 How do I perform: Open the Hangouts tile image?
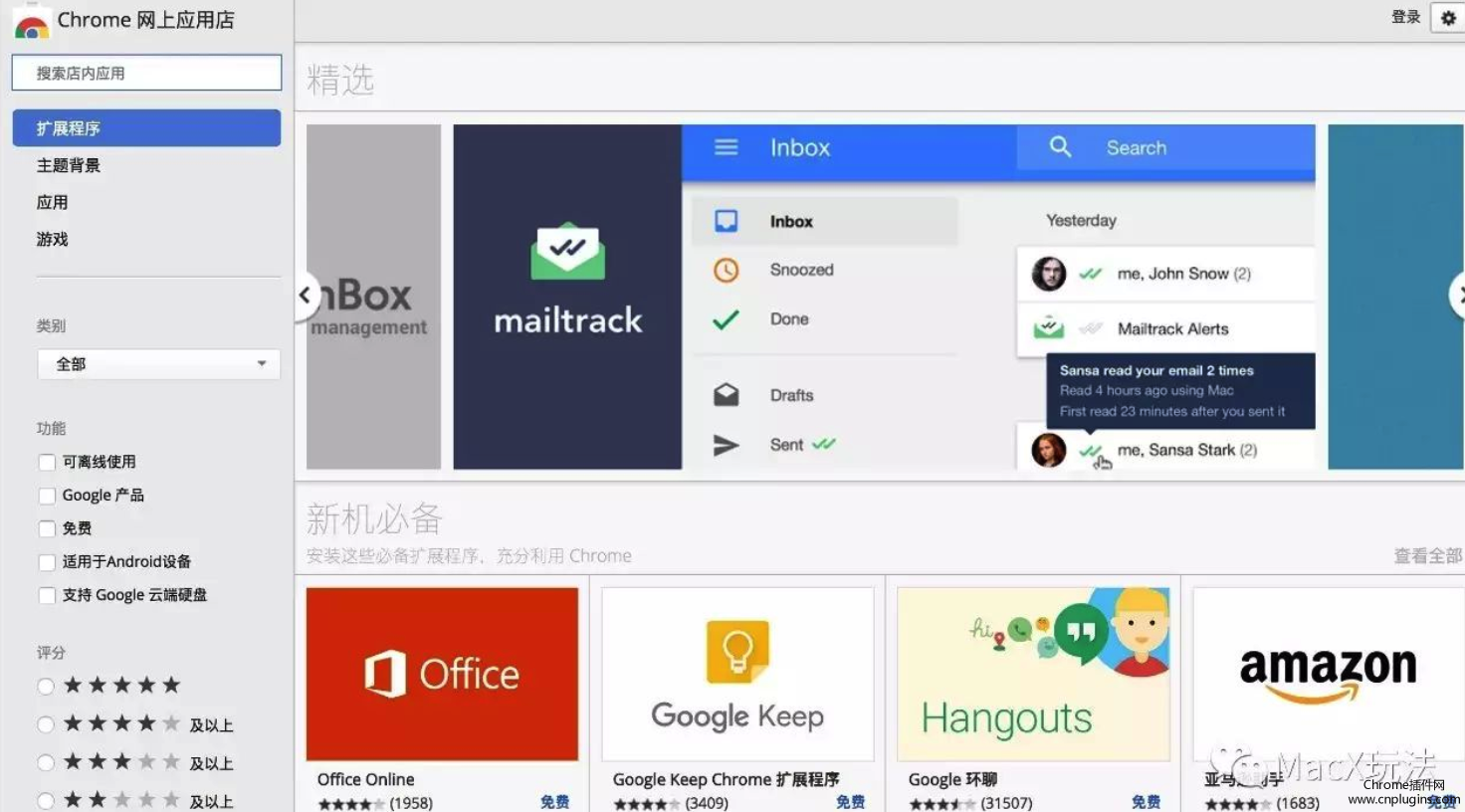tap(1033, 674)
